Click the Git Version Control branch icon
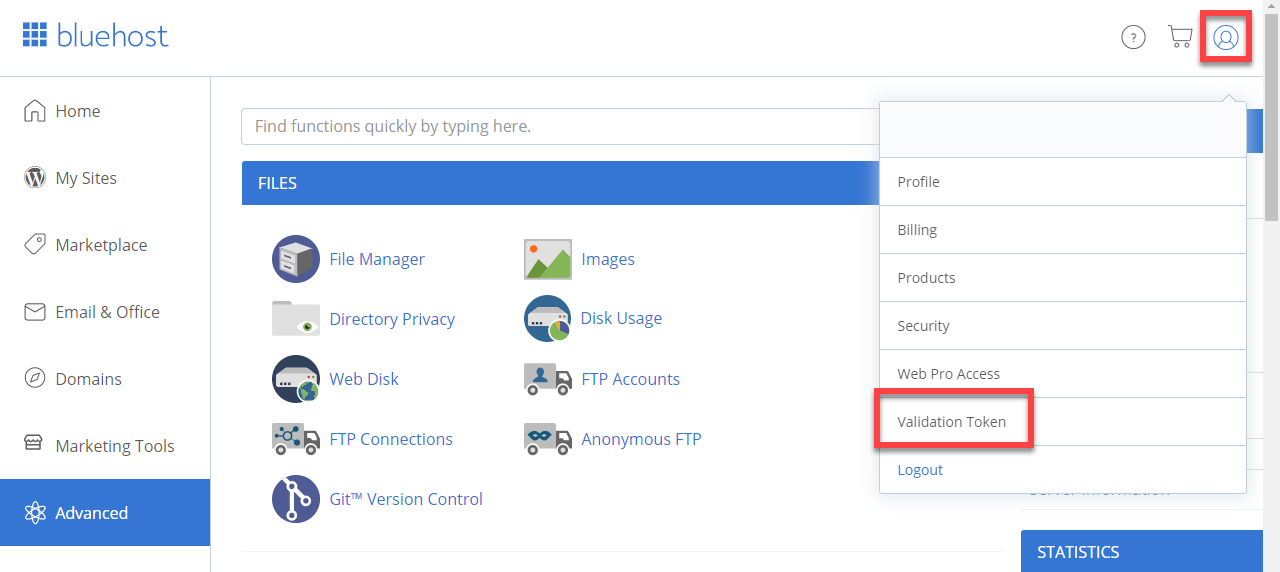The height and width of the screenshot is (572, 1280). click(x=296, y=499)
